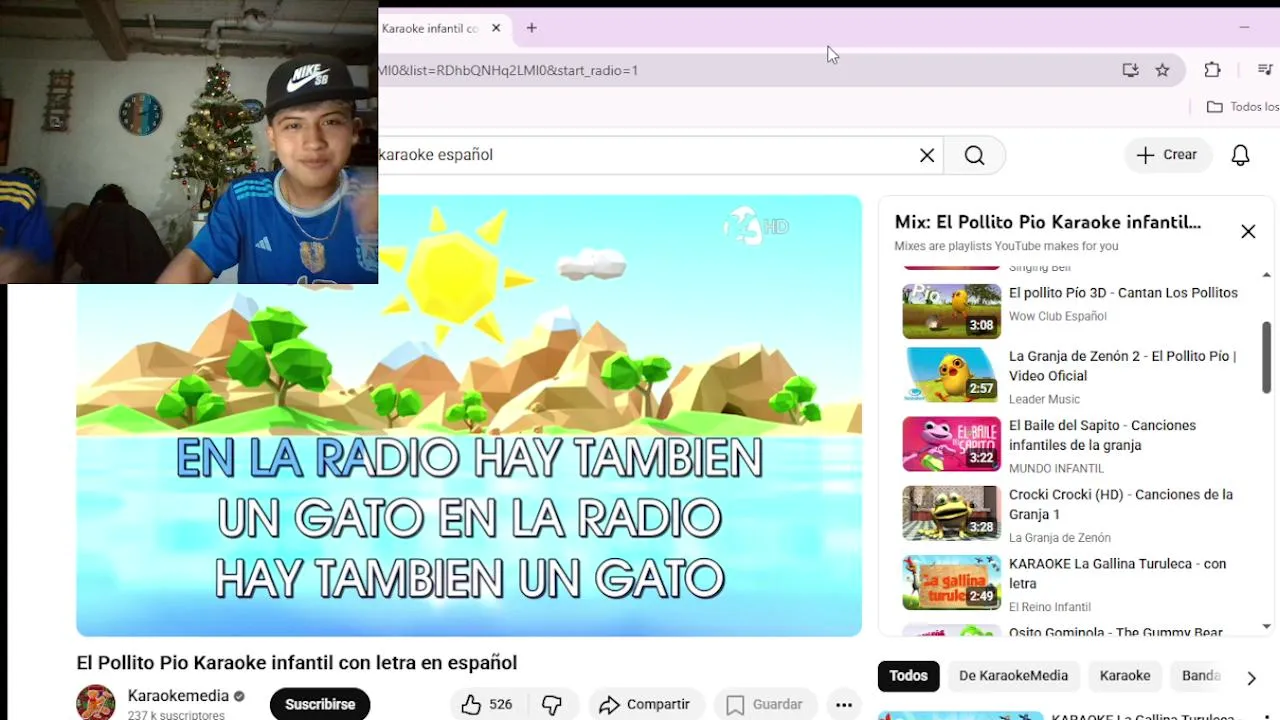Open Crocki Crocki (HD) thumbnail
This screenshot has height=720, width=1280.
(951, 513)
